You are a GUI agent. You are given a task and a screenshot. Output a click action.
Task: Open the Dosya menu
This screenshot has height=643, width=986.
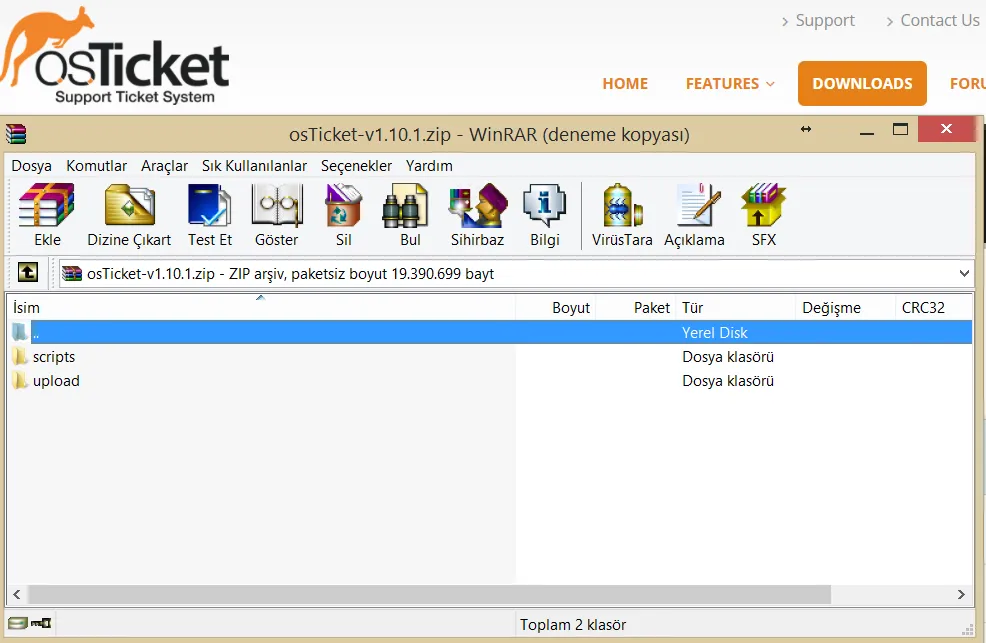(x=31, y=166)
